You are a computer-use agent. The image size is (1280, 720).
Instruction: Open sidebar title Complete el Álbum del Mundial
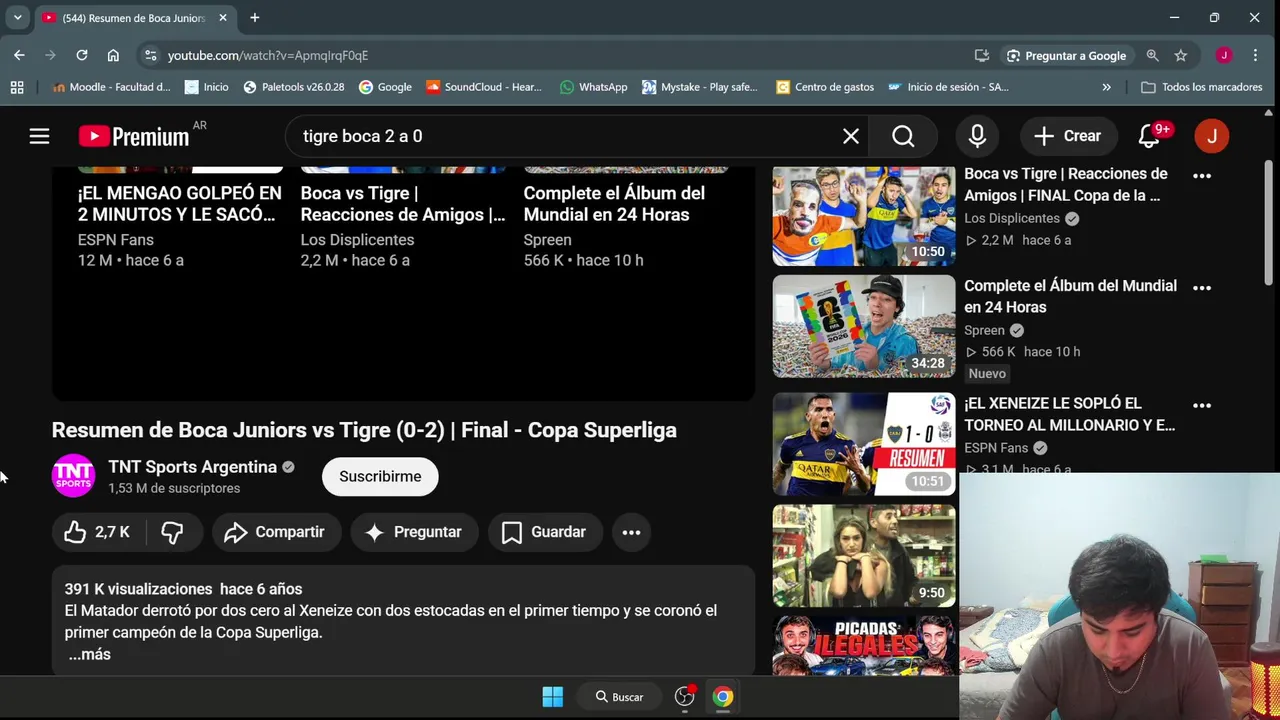pos(1070,296)
